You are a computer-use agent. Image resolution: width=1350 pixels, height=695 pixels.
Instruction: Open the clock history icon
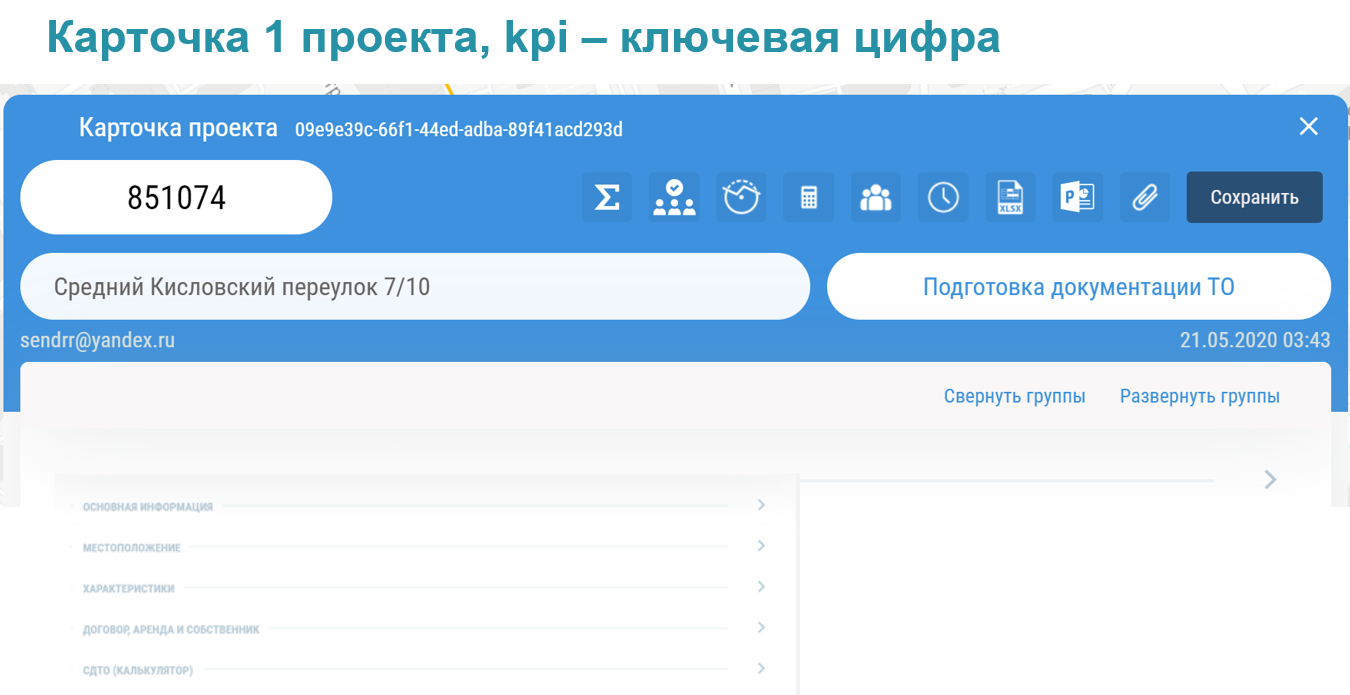click(x=943, y=197)
